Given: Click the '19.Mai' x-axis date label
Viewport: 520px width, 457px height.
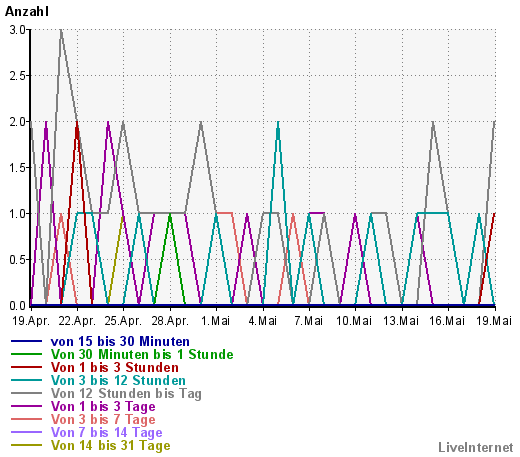Looking at the screenshot, I should [x=494, y=321].
